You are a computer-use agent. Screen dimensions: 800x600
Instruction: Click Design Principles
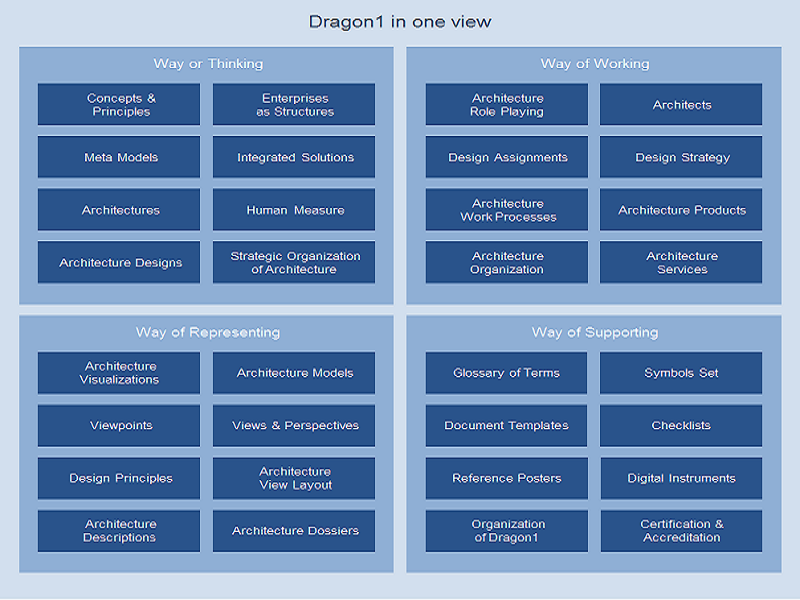tap(119, 478)
